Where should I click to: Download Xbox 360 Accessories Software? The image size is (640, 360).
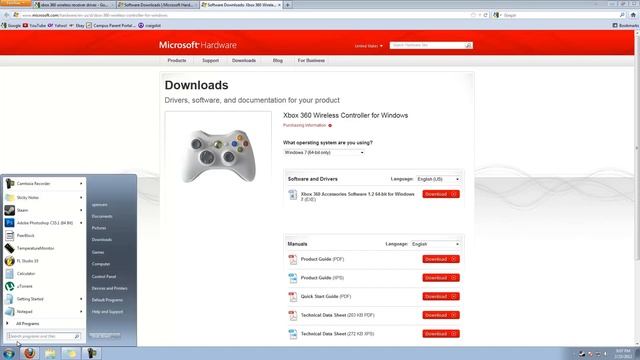pos(441,194)
